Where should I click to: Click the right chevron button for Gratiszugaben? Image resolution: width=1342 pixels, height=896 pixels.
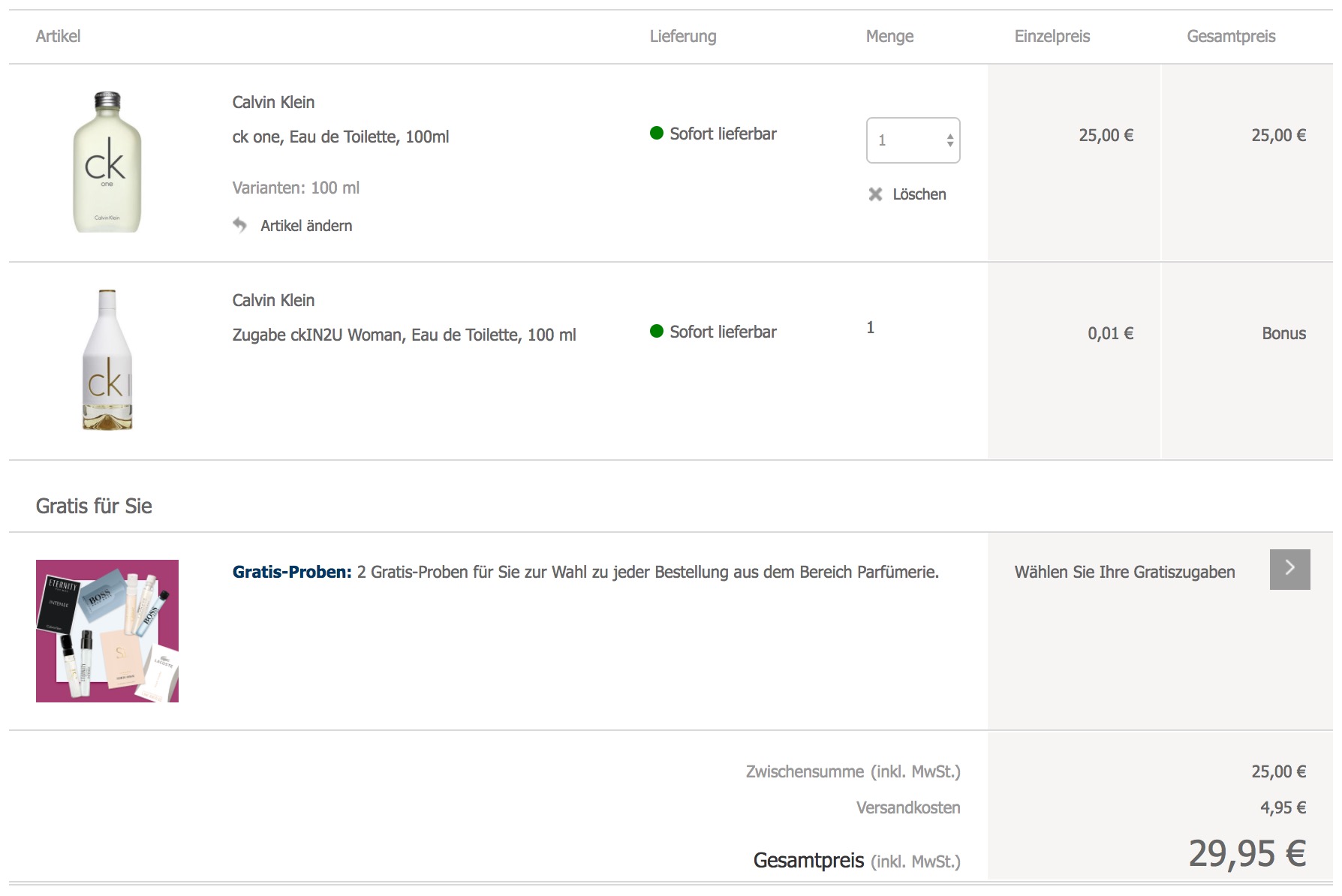coord(1289,570)
